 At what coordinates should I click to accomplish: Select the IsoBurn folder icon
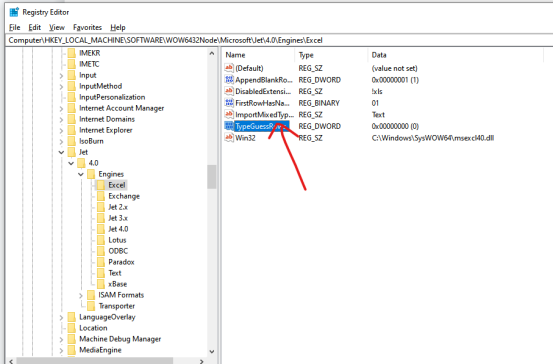[72, 141]
